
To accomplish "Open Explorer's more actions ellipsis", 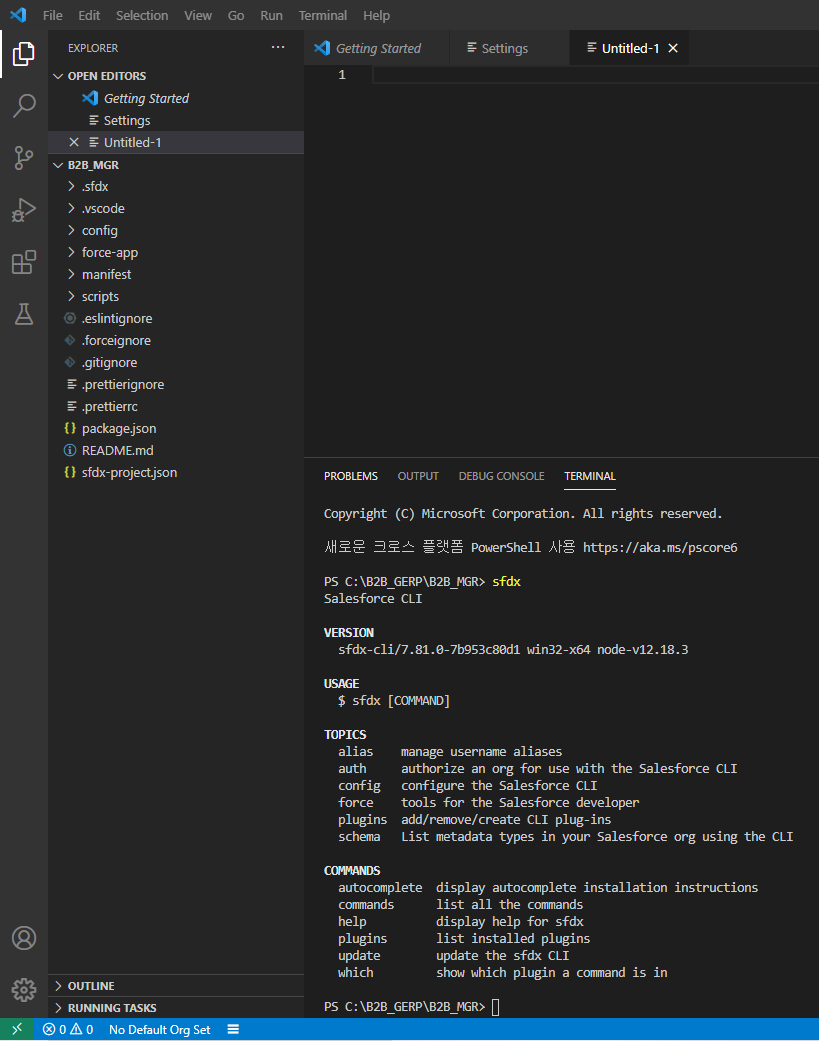I will tap(278, 48).
